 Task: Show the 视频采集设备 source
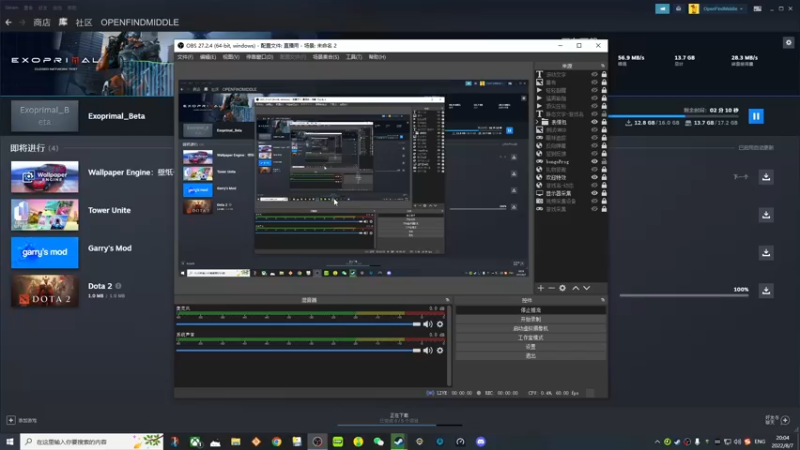pyautogui.click(x=594, y=201)
